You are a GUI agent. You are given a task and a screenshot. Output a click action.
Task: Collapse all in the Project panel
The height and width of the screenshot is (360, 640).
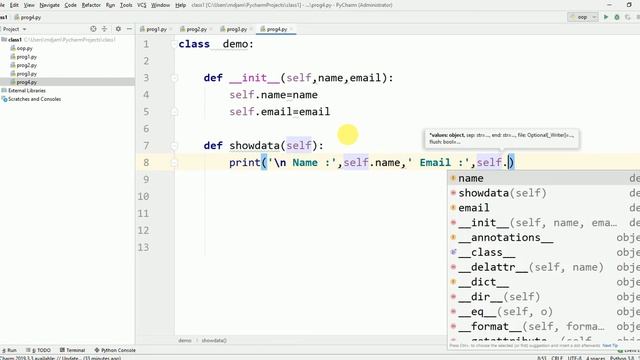click(104, 29)
